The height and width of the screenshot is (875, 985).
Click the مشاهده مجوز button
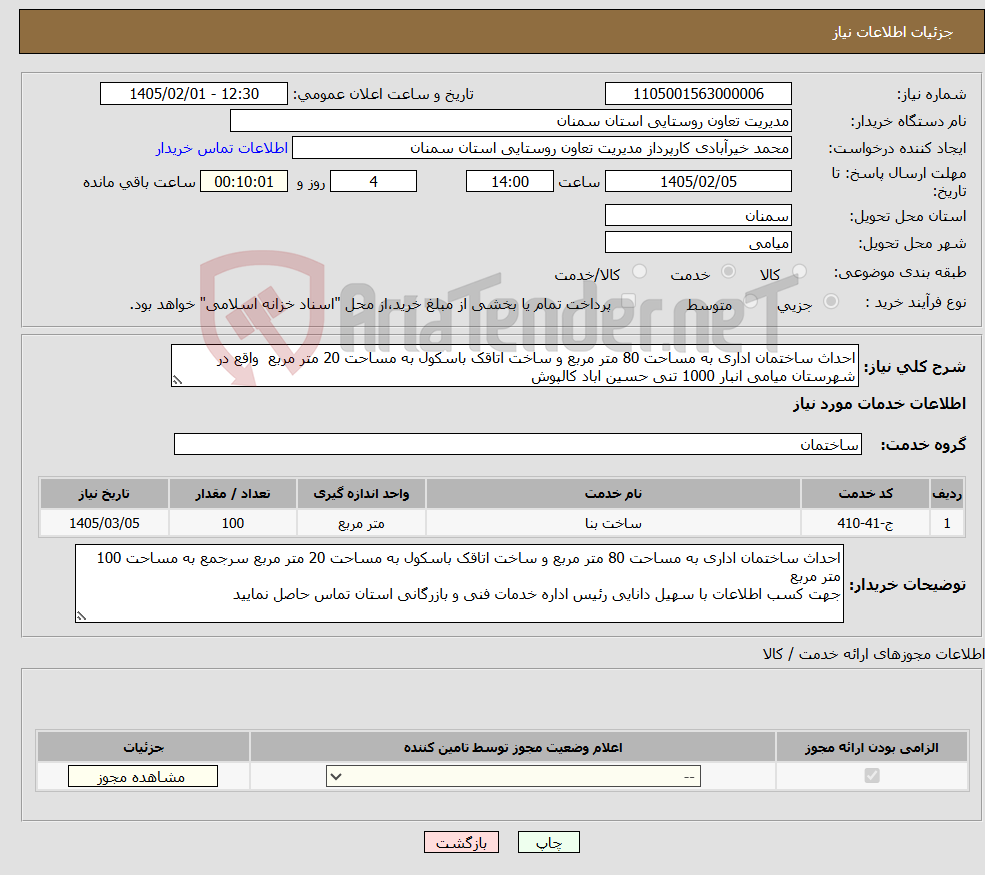(143, 776)
